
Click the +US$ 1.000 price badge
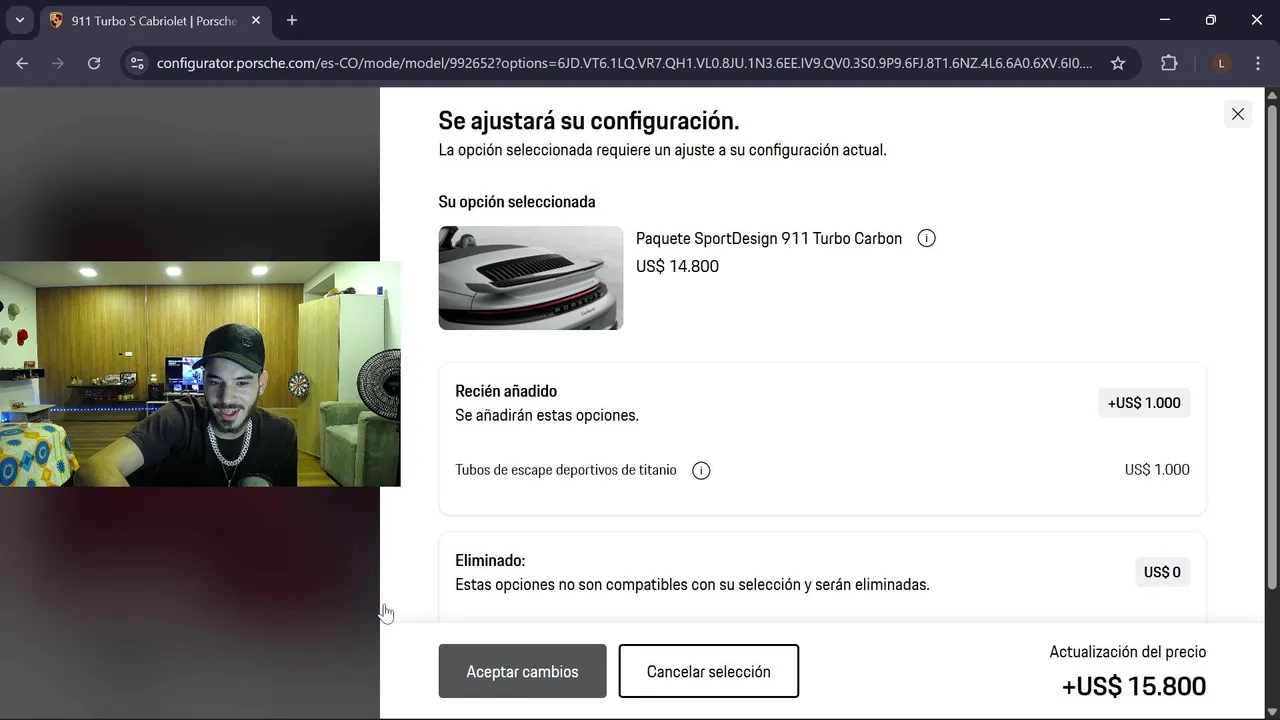point(1144,403)
